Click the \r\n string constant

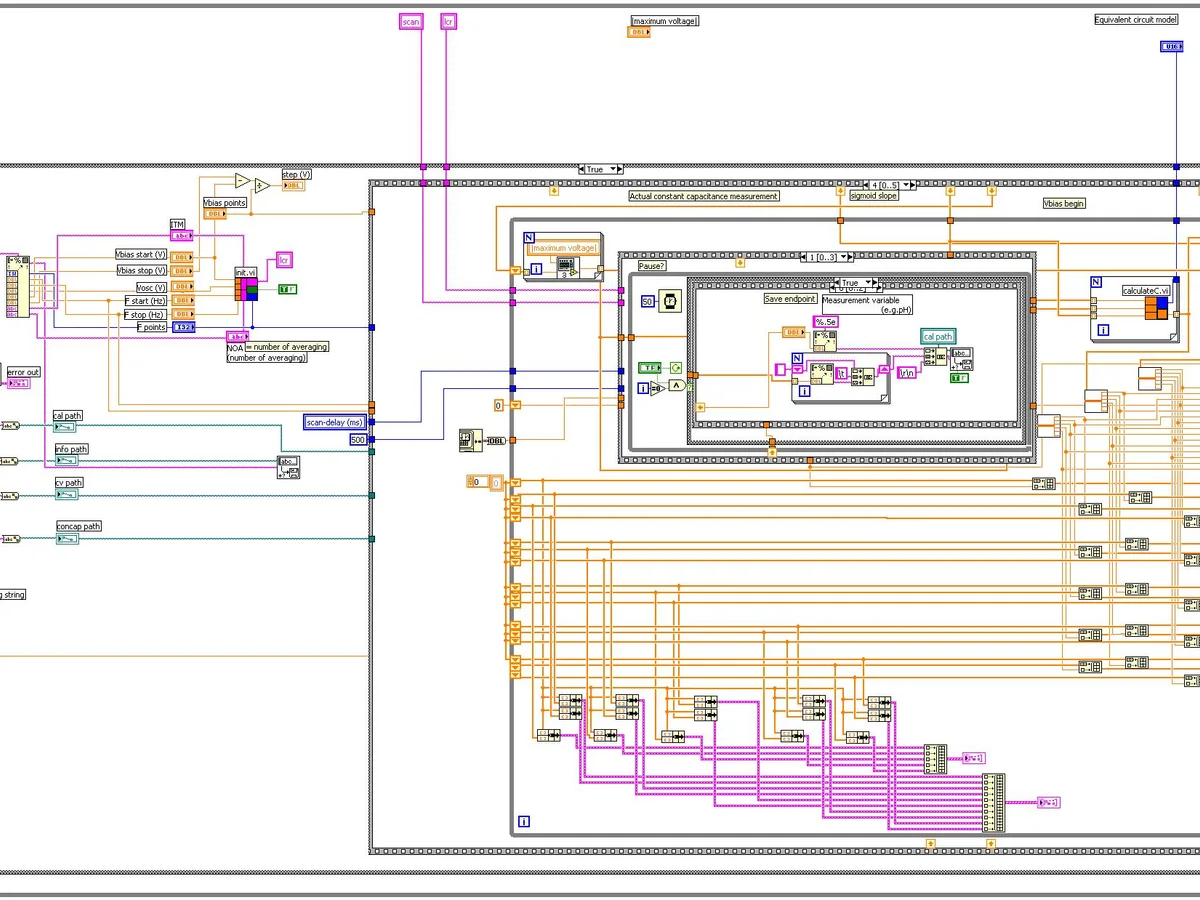click(x=907, y=372)
